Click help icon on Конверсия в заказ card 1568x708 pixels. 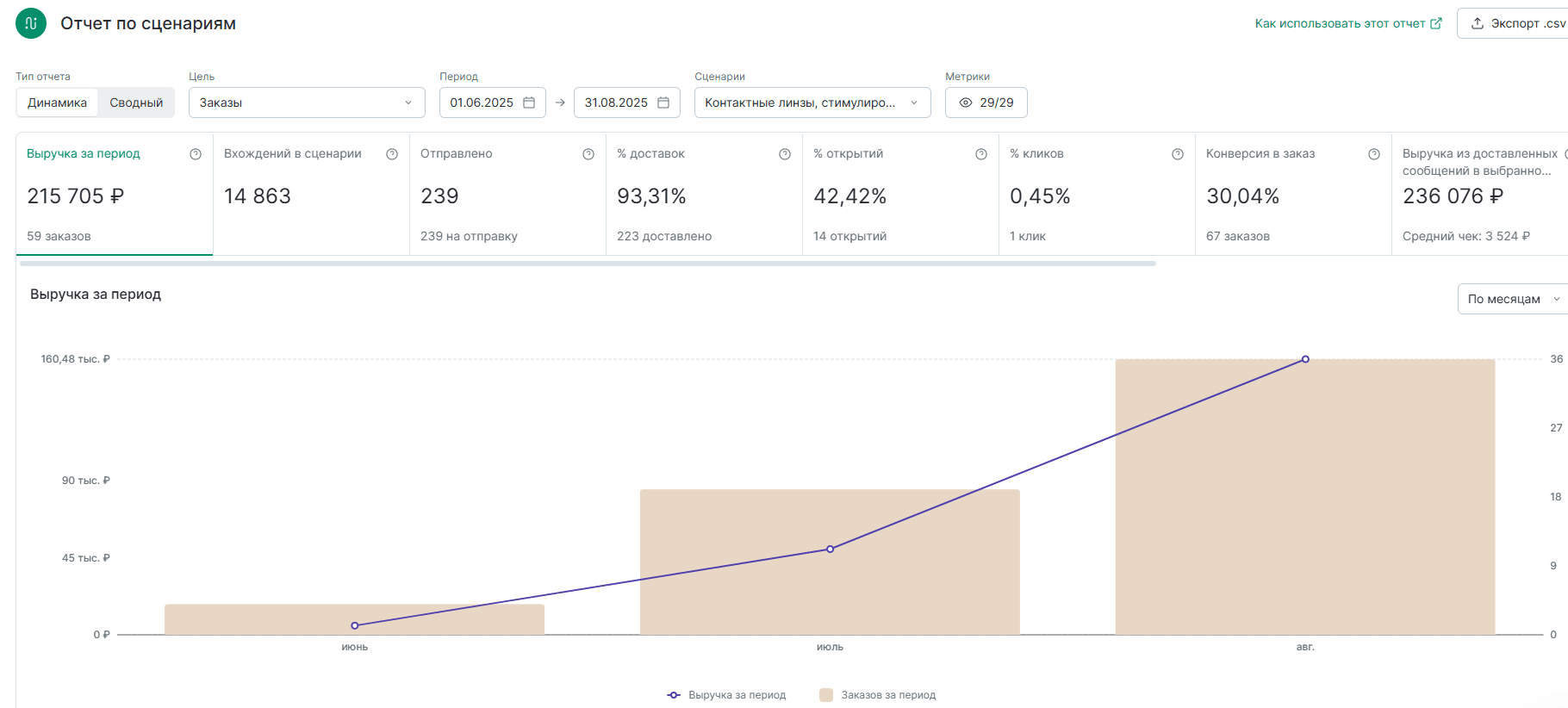[1374, 154]
